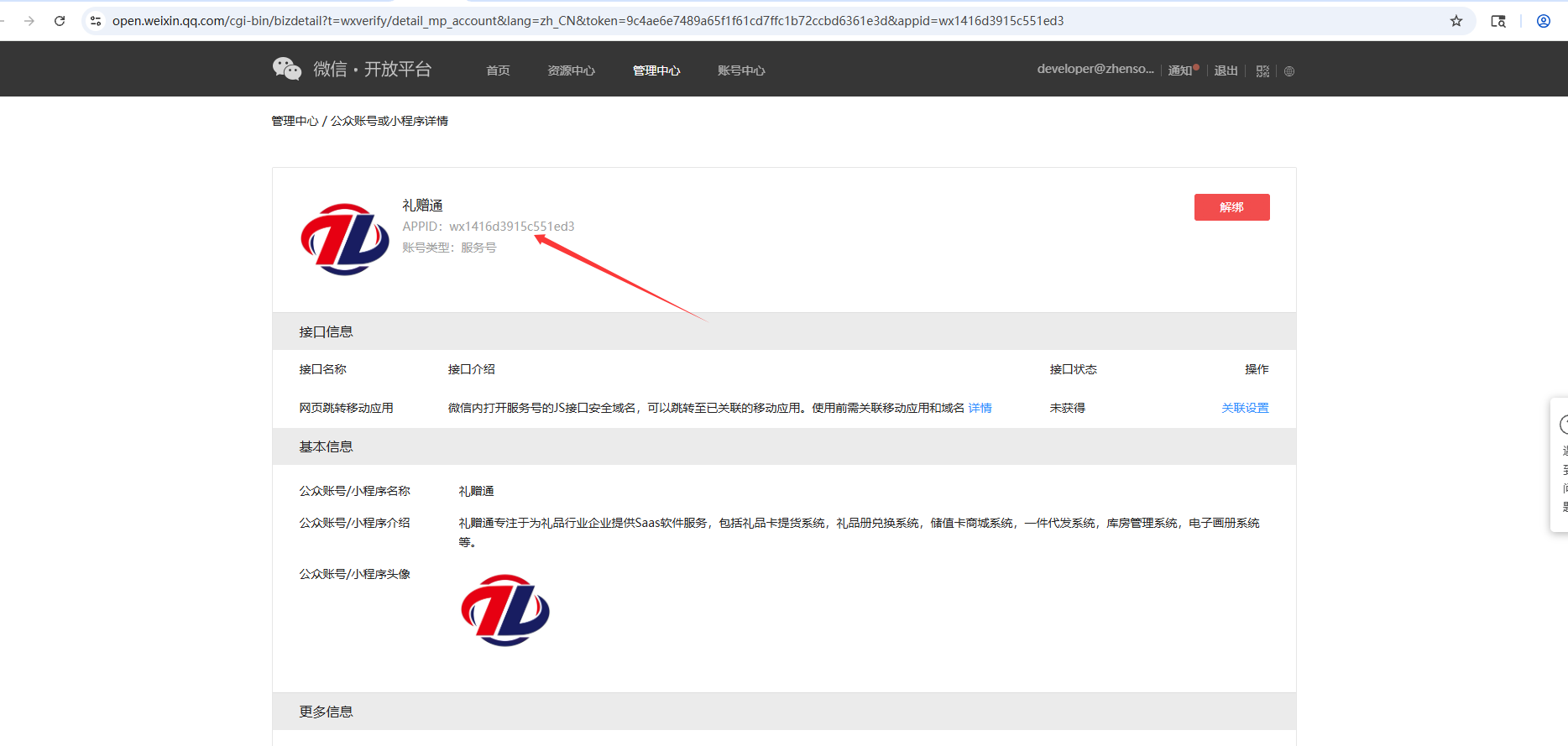This screenshot has height=746, width=1568.
Task: Click 退出 to log out
Action: pyautogui.click(x=1226, y=70)
